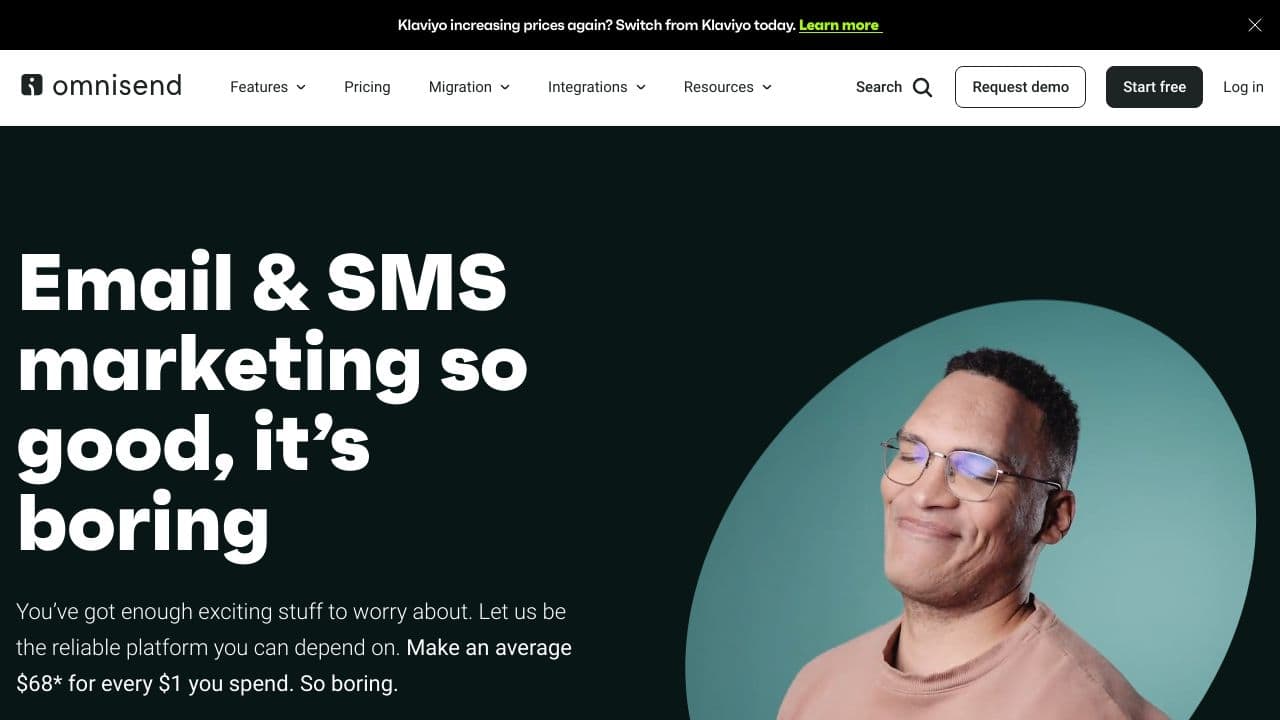Open the Integrations dropdown chevron
The image size is (1280, 720).
[x=641, y=87]
